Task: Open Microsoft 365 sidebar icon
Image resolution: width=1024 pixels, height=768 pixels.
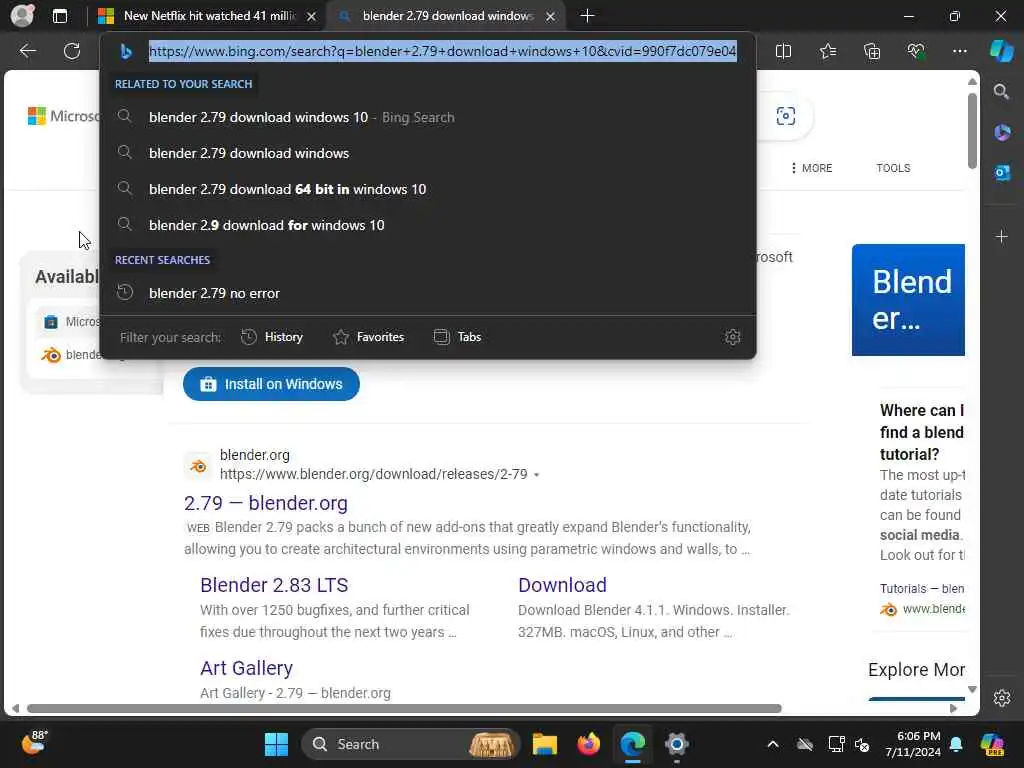Action: [1002, 133]
